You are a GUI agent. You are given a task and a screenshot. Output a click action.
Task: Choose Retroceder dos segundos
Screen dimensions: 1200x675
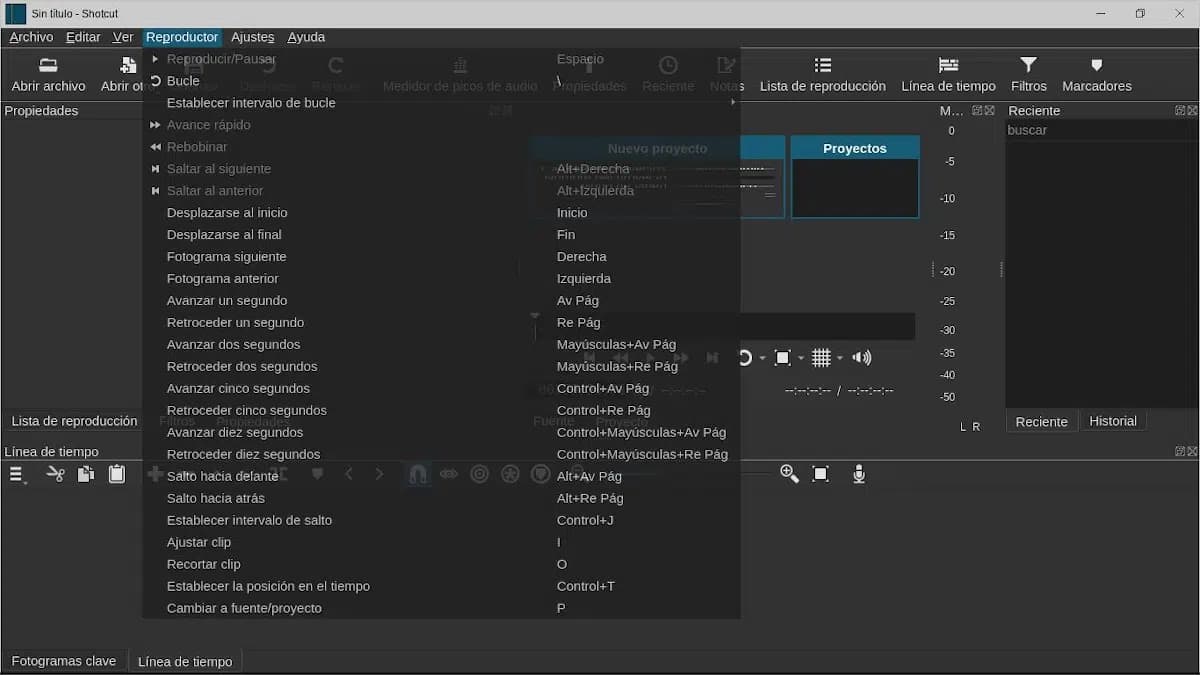coord(441,367)
